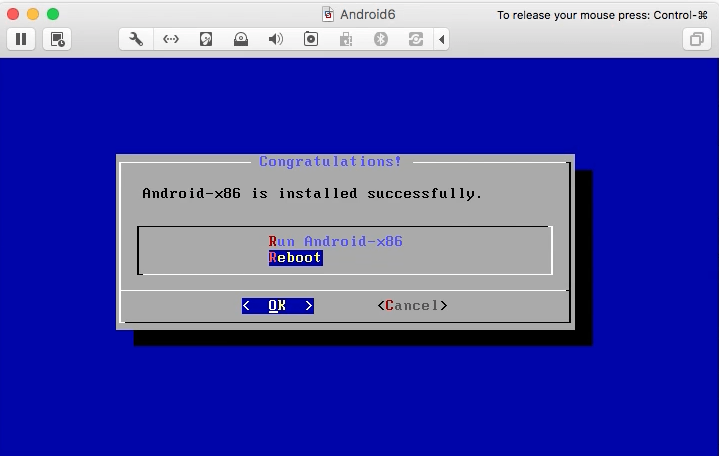Collapse the device toolbar arrow
The height and width of the screenshot is (456, 719).
[441, 39]
